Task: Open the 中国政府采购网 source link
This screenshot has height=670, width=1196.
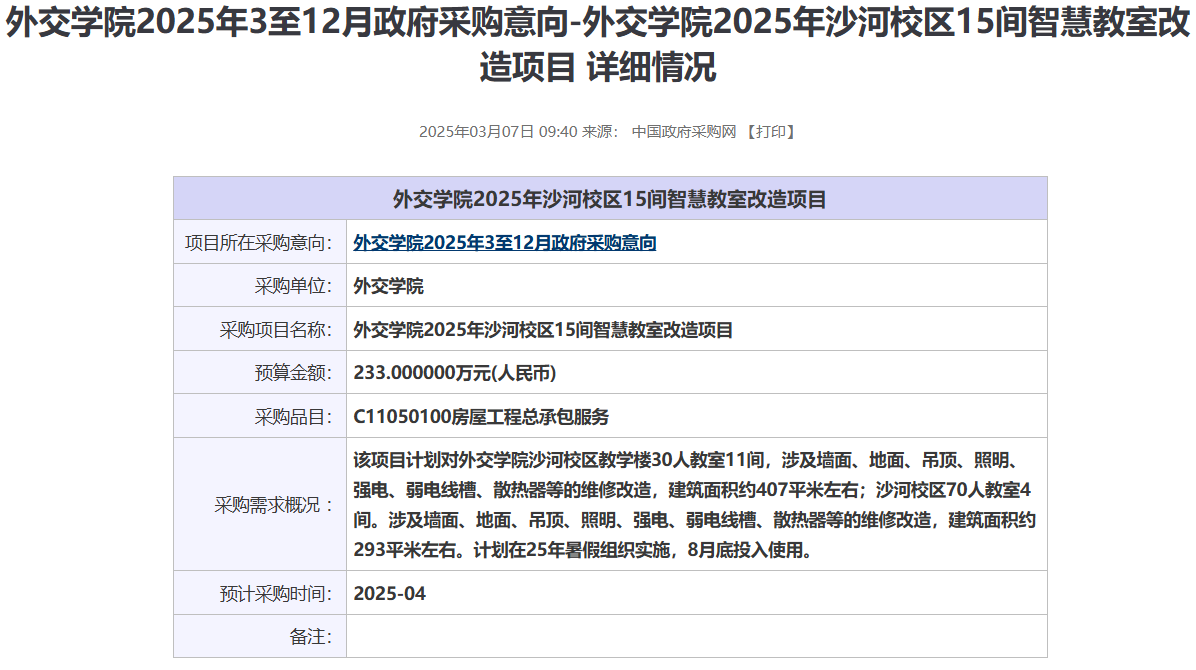Action: click(683, 132)
